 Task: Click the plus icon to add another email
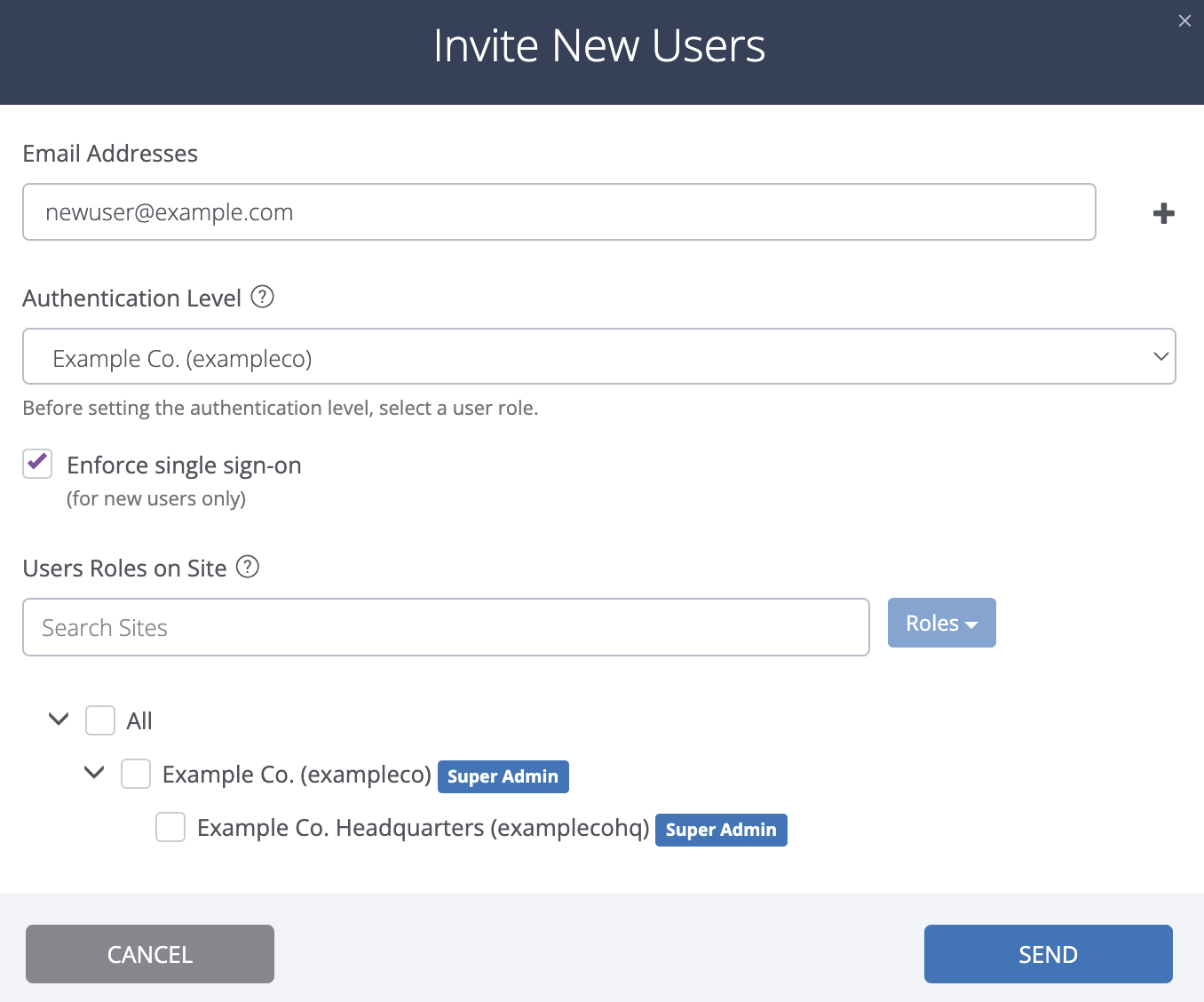click(1163, 212)
